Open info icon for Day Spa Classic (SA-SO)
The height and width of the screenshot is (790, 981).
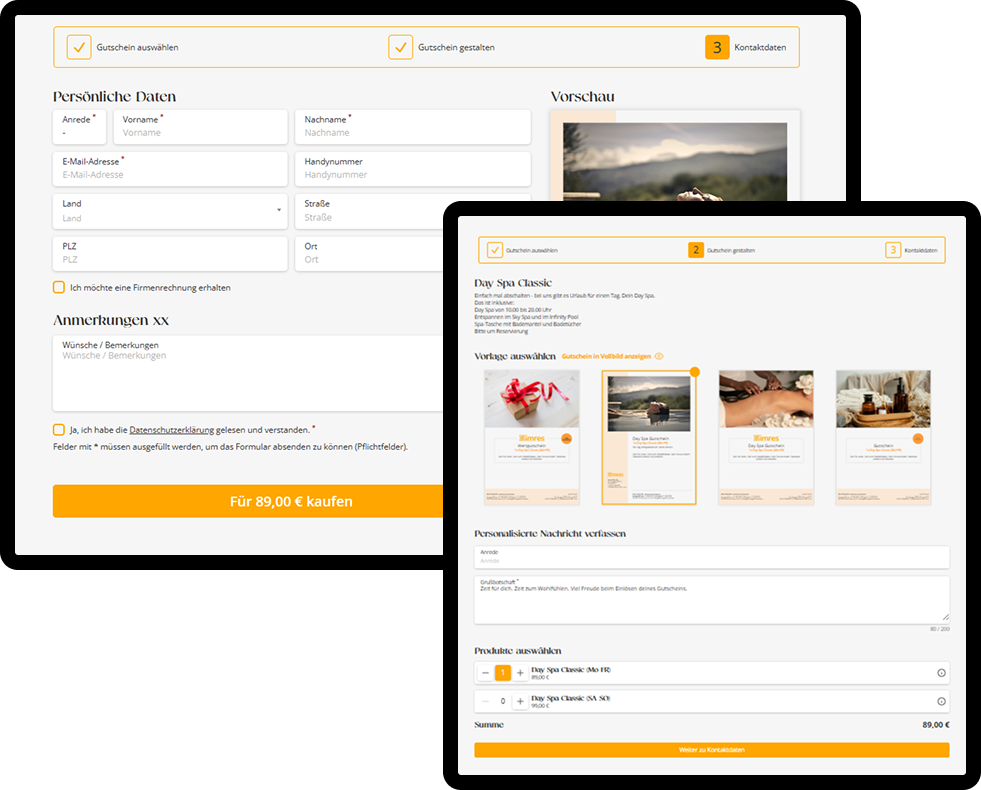pyautogui.click(x=941, y=701)
